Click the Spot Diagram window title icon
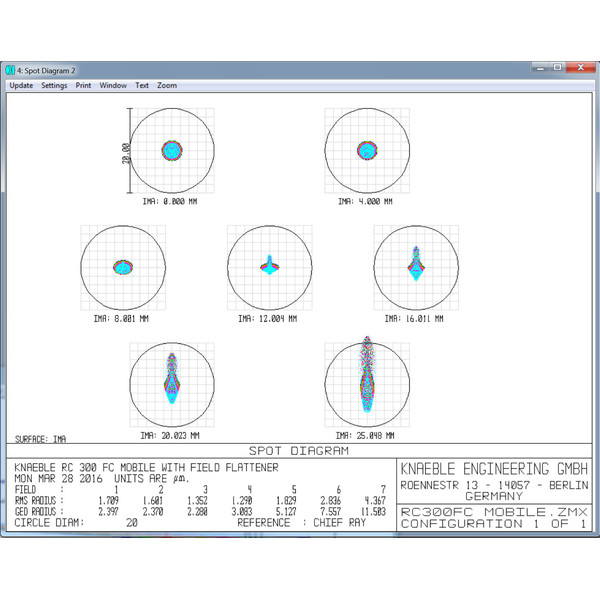The width and height of the screenshot is (600, 600). [x=10, y=70]
